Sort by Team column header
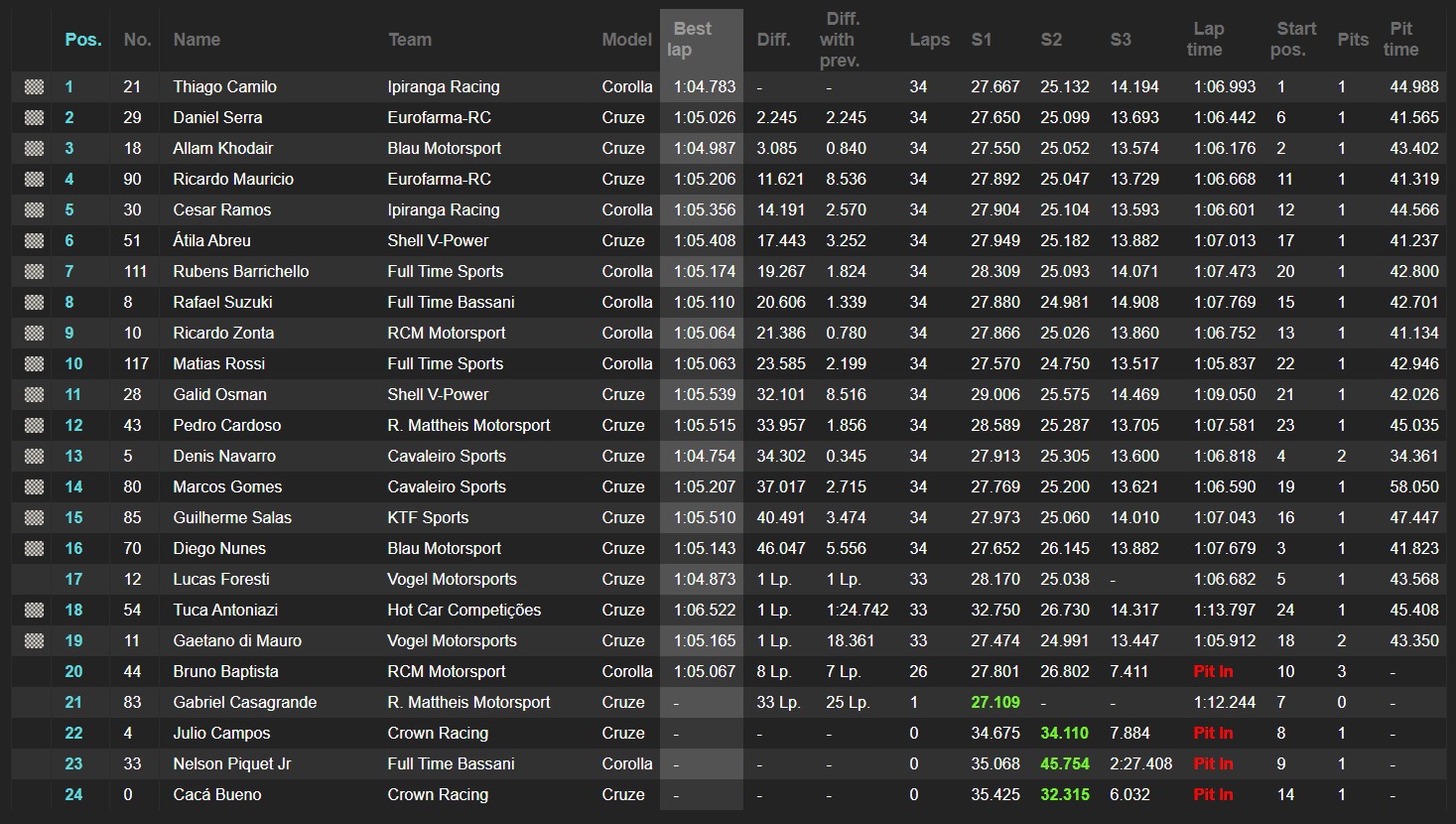1456x824 pixels. click(x=410, y=40)
